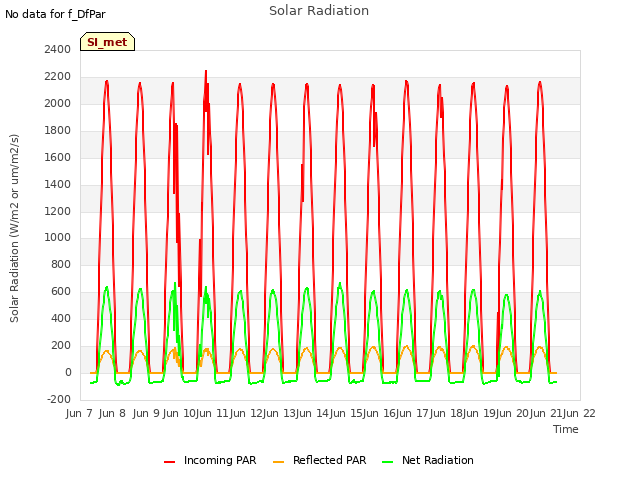Screen dimensions: 640x480
Task: Click the 1400 y-axis tick label
Action: [x=58, y=184]
